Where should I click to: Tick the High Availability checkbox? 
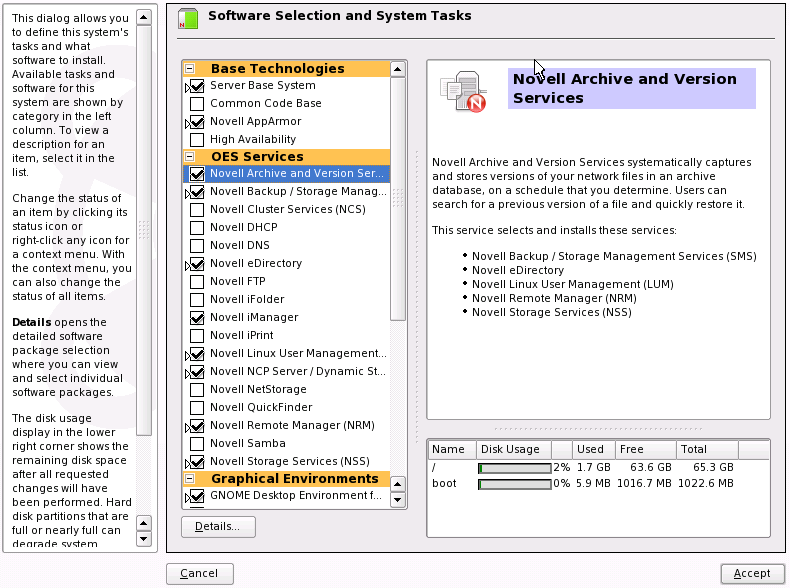197,140
